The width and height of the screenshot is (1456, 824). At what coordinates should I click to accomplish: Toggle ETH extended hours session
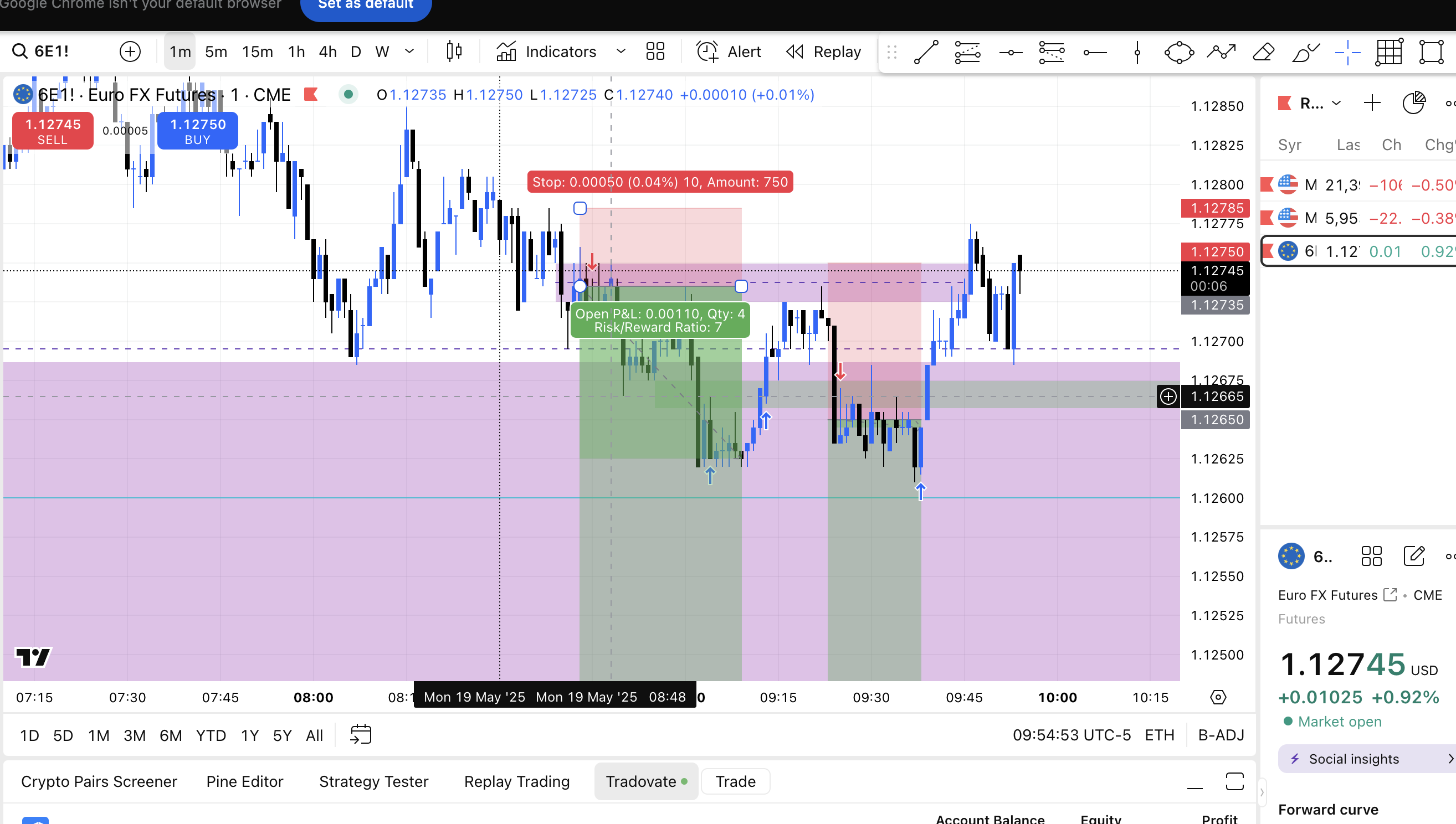[x=1159, y=735]
